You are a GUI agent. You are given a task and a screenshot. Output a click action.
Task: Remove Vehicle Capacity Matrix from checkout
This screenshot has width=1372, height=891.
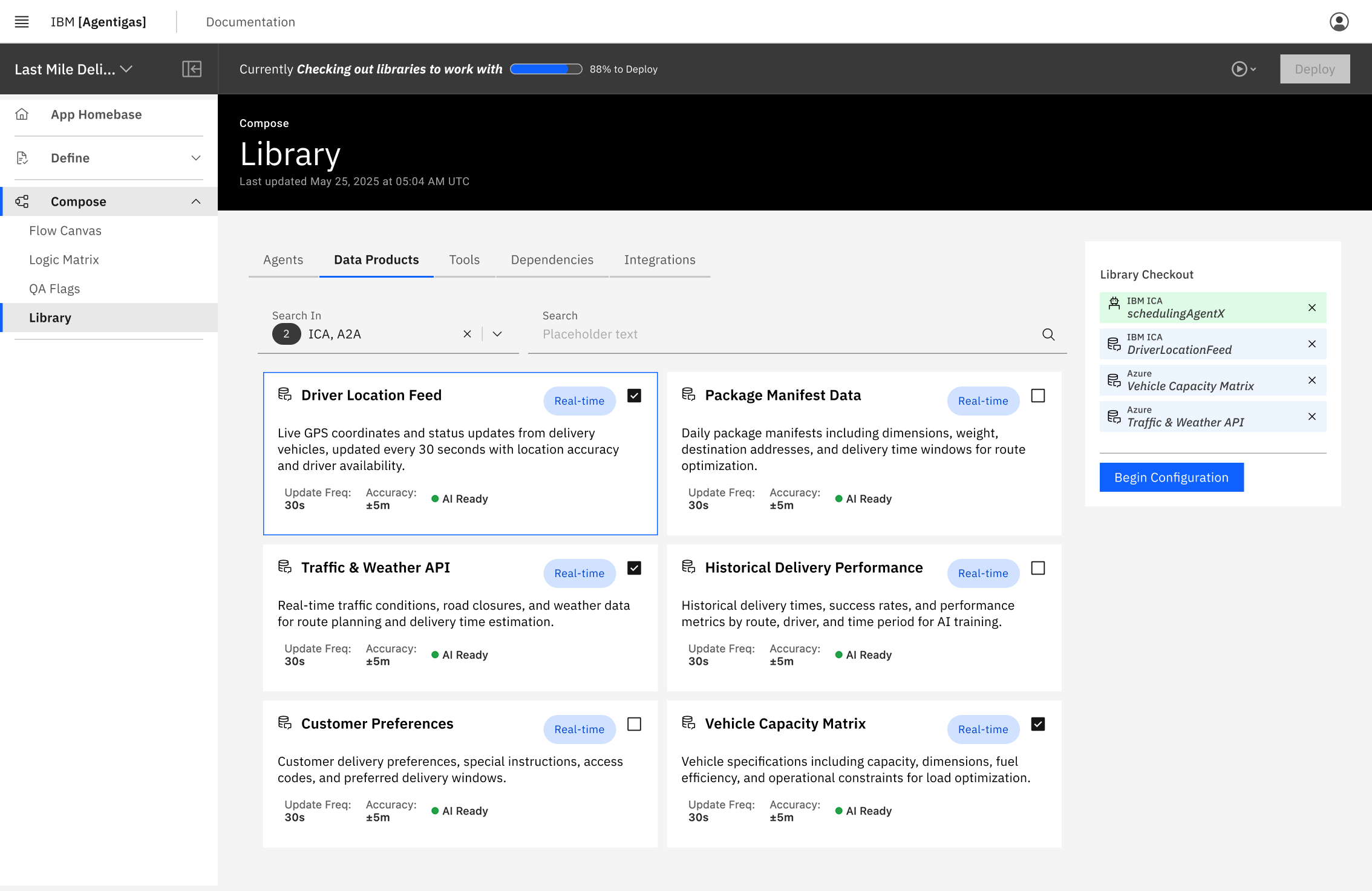point(1312,380)
